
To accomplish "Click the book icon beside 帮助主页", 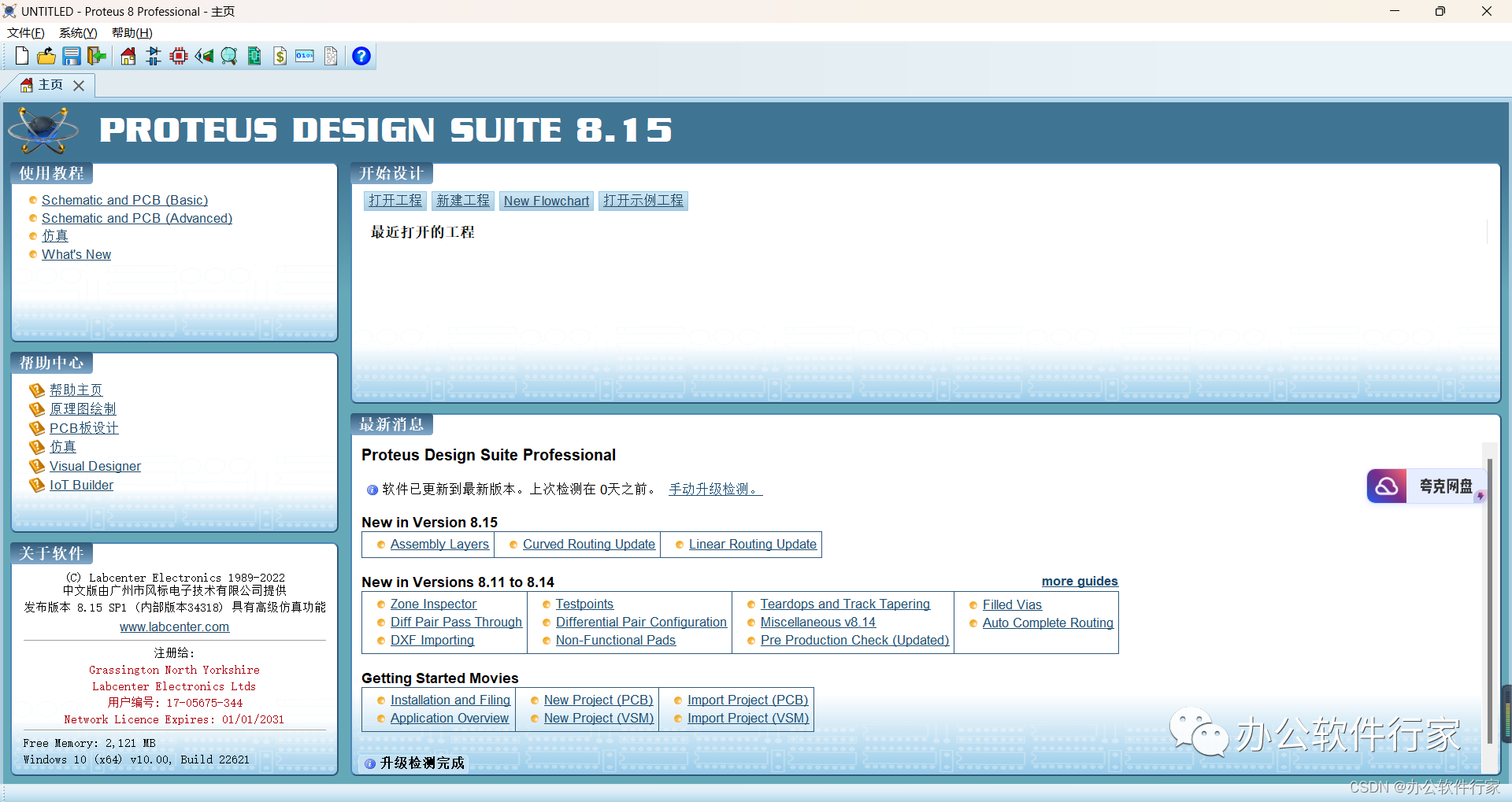I will [36, 390].
